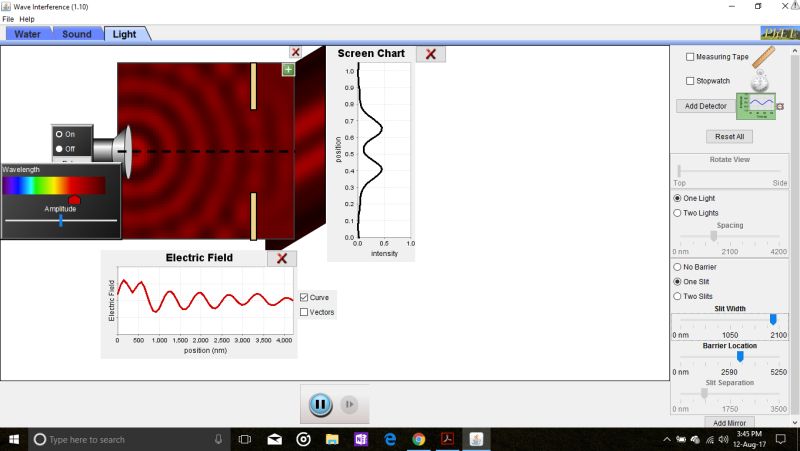Click the PhET logo

pyautogui.click(x=780, y=34)
